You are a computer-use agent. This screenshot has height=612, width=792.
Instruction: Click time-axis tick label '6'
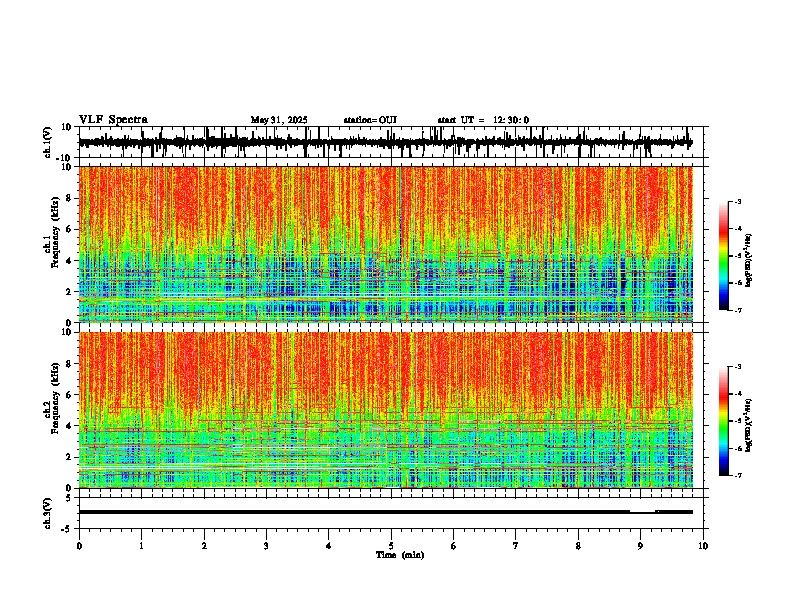[454, 546]
